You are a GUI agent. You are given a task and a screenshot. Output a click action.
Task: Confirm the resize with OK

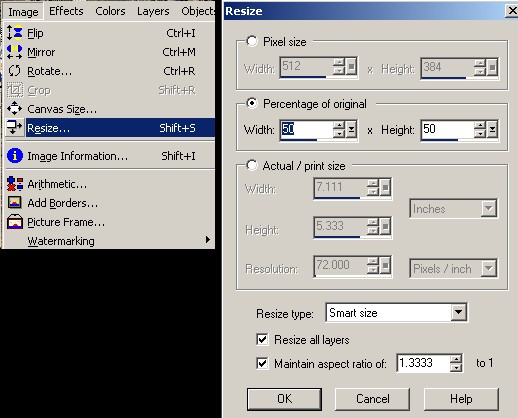pyautogui.click(x=284, y=399)
